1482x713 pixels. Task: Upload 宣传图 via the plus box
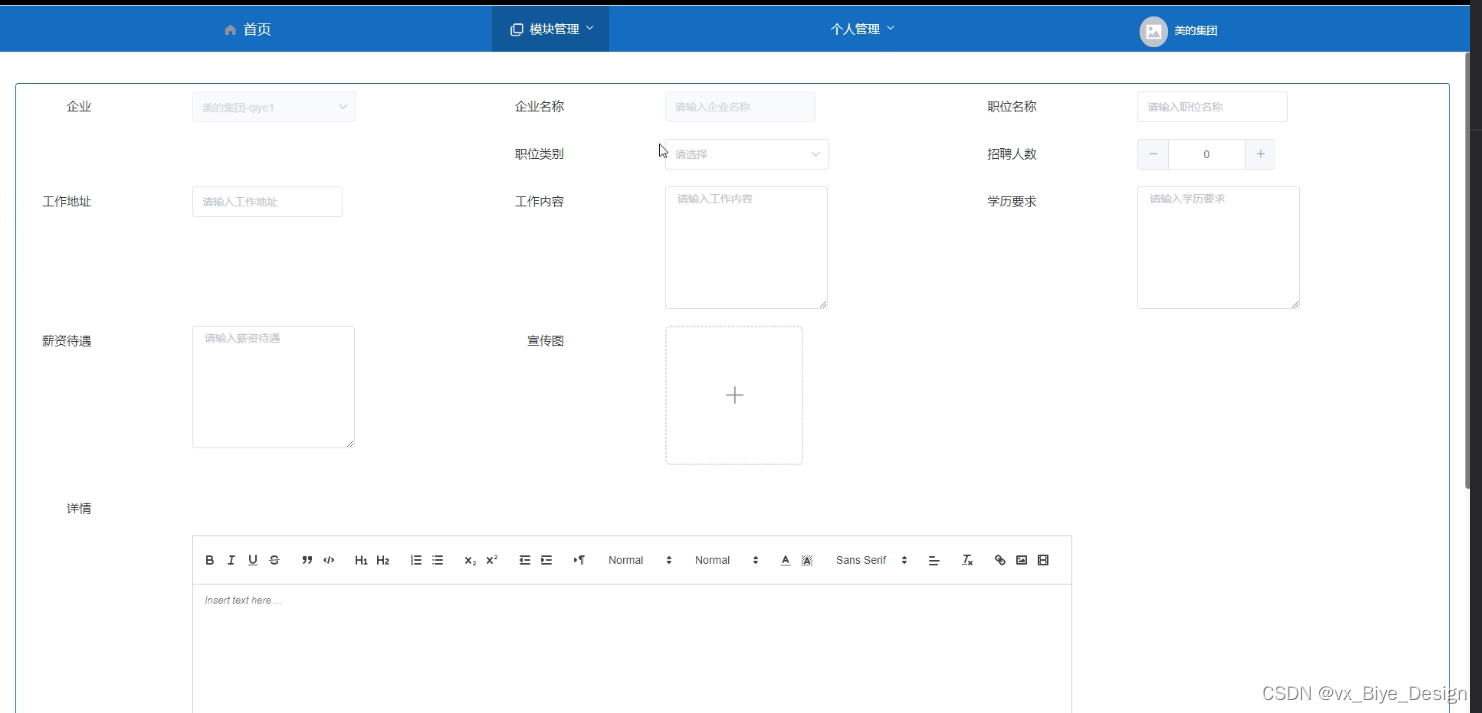[734, 395]
